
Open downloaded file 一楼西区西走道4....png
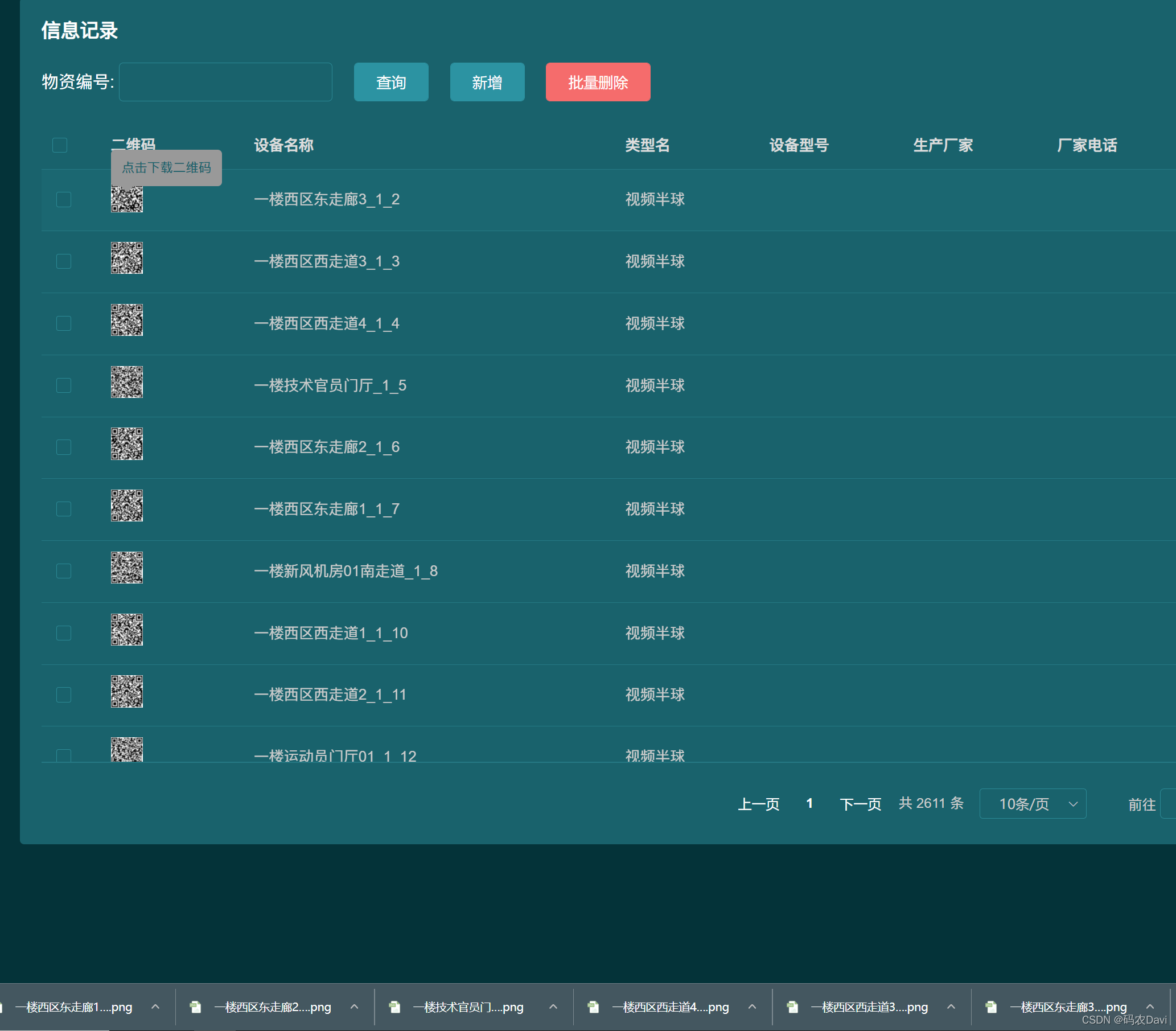pos(671,1008)
